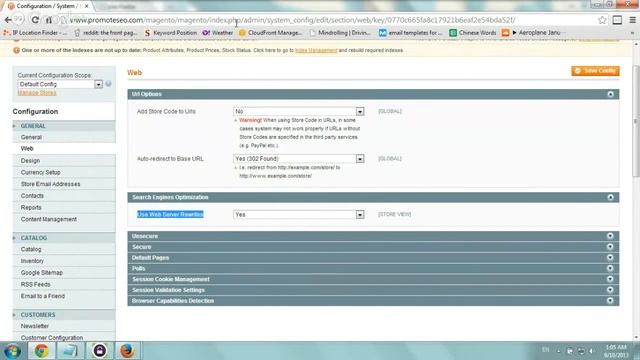Click the browser address bar URL

click(292, 20)
